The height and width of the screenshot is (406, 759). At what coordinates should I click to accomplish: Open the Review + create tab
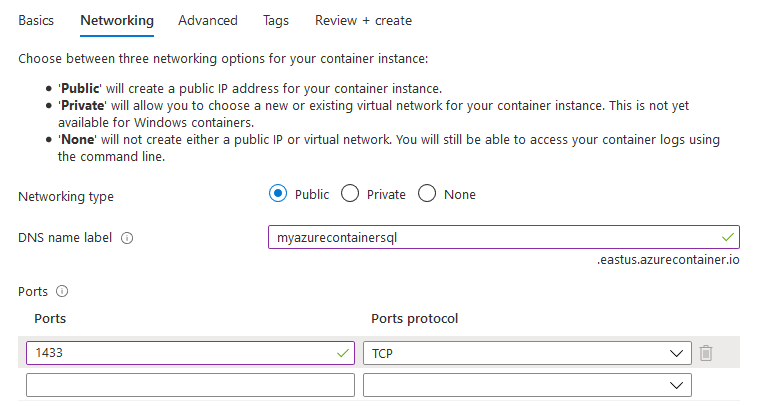click(363, 20)
